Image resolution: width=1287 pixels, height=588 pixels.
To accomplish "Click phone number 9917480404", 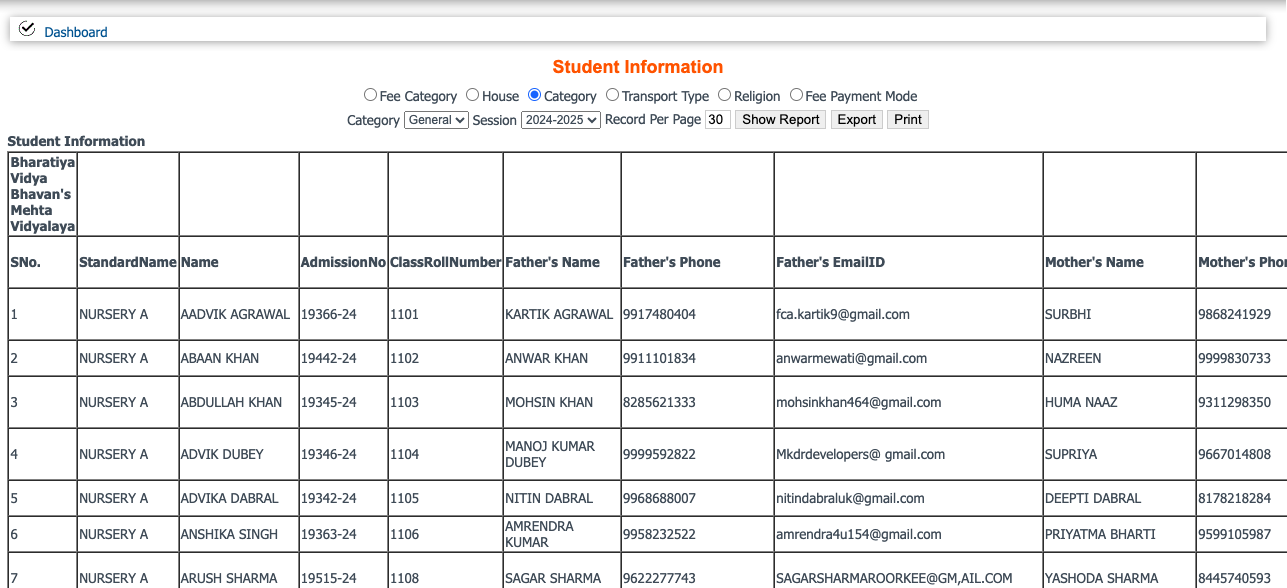I will click(659, 314).
